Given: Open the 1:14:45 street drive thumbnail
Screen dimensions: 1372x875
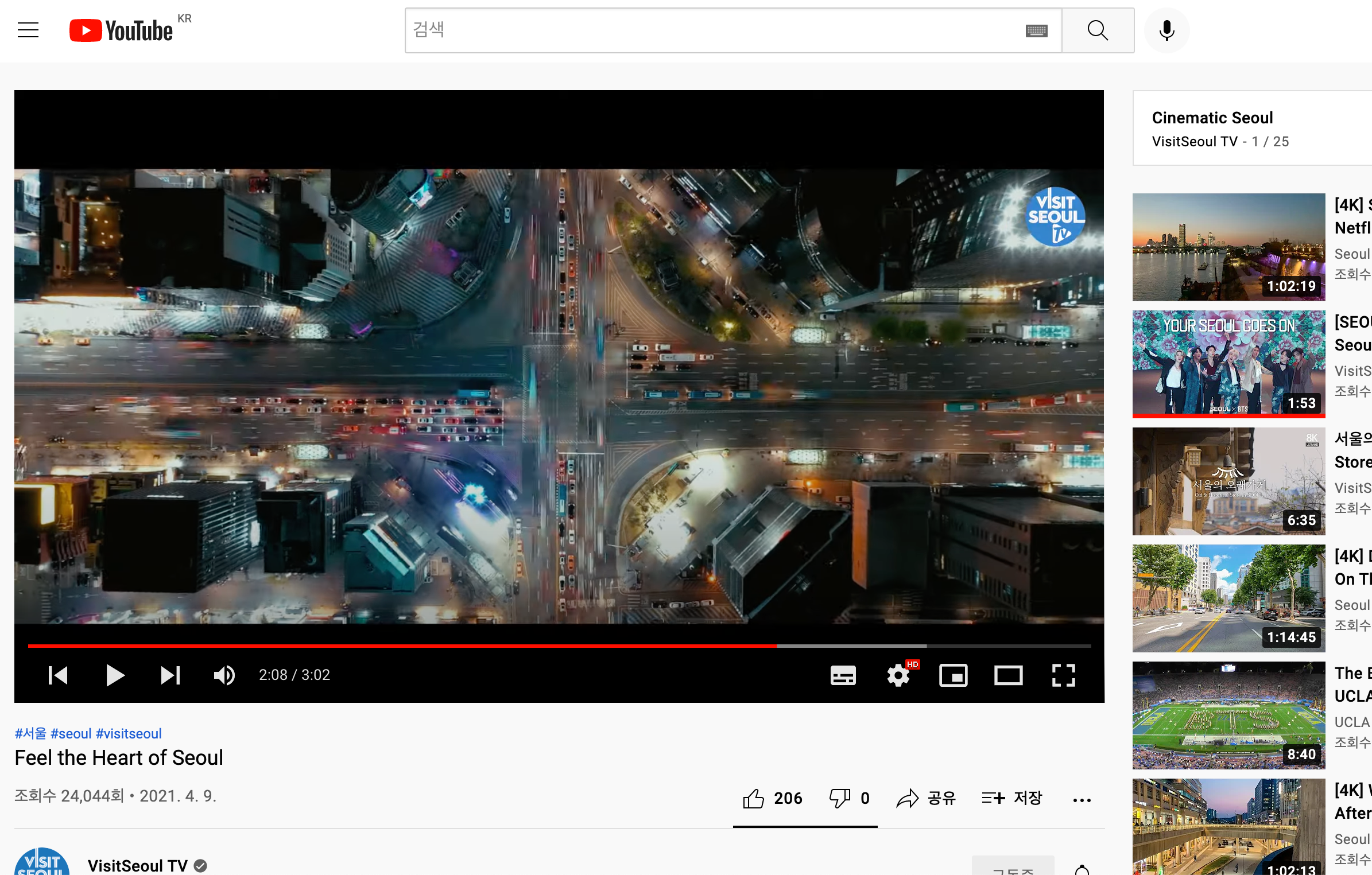Looking at the screenshot, I should [1229, 598].
